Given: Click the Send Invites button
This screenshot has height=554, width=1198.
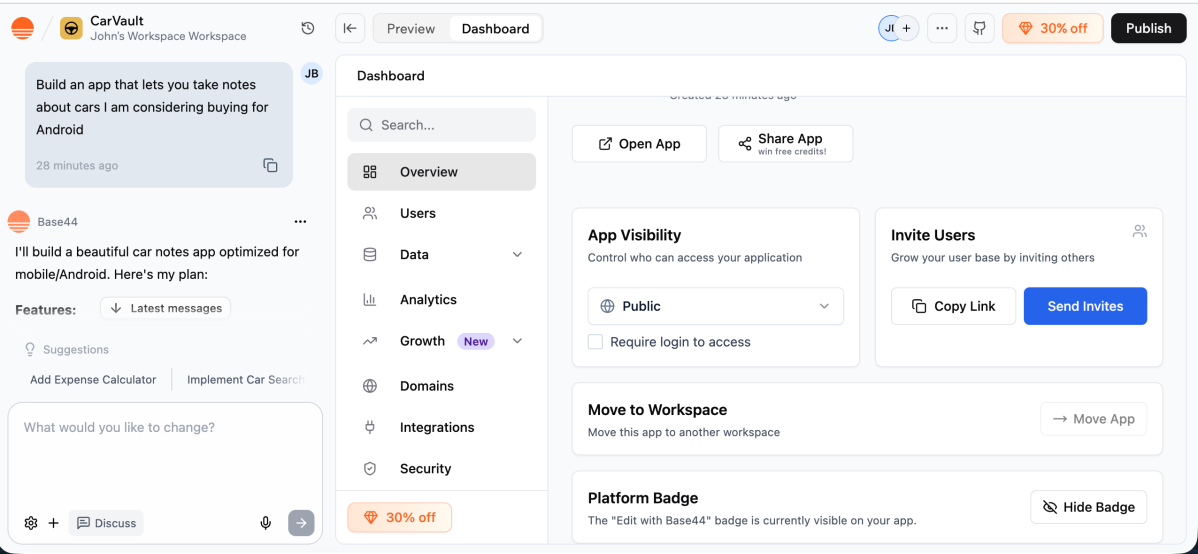Looking at the screenshot, I should pos(1085,306).
